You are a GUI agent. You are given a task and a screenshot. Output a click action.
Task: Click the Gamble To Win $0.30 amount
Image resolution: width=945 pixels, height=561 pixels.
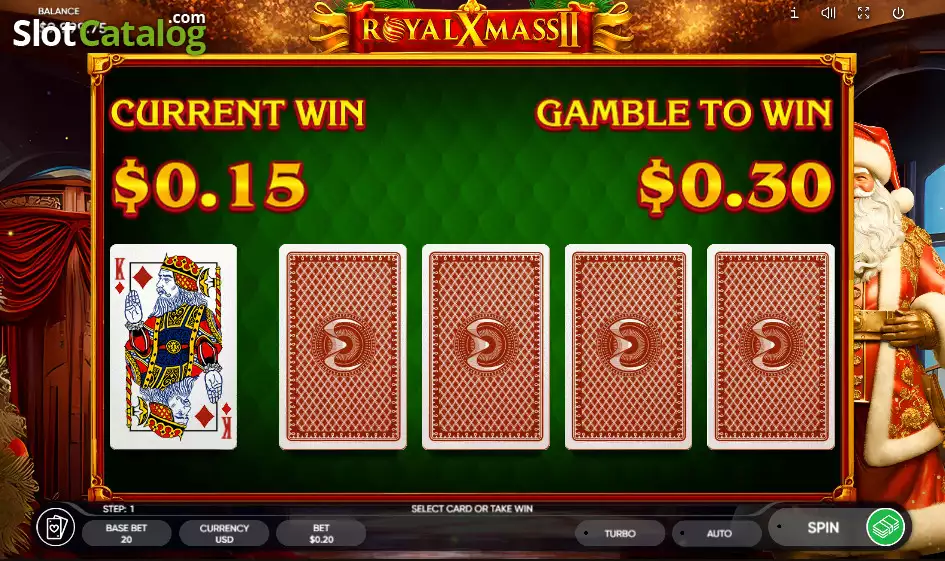click(x=735, y=187)
